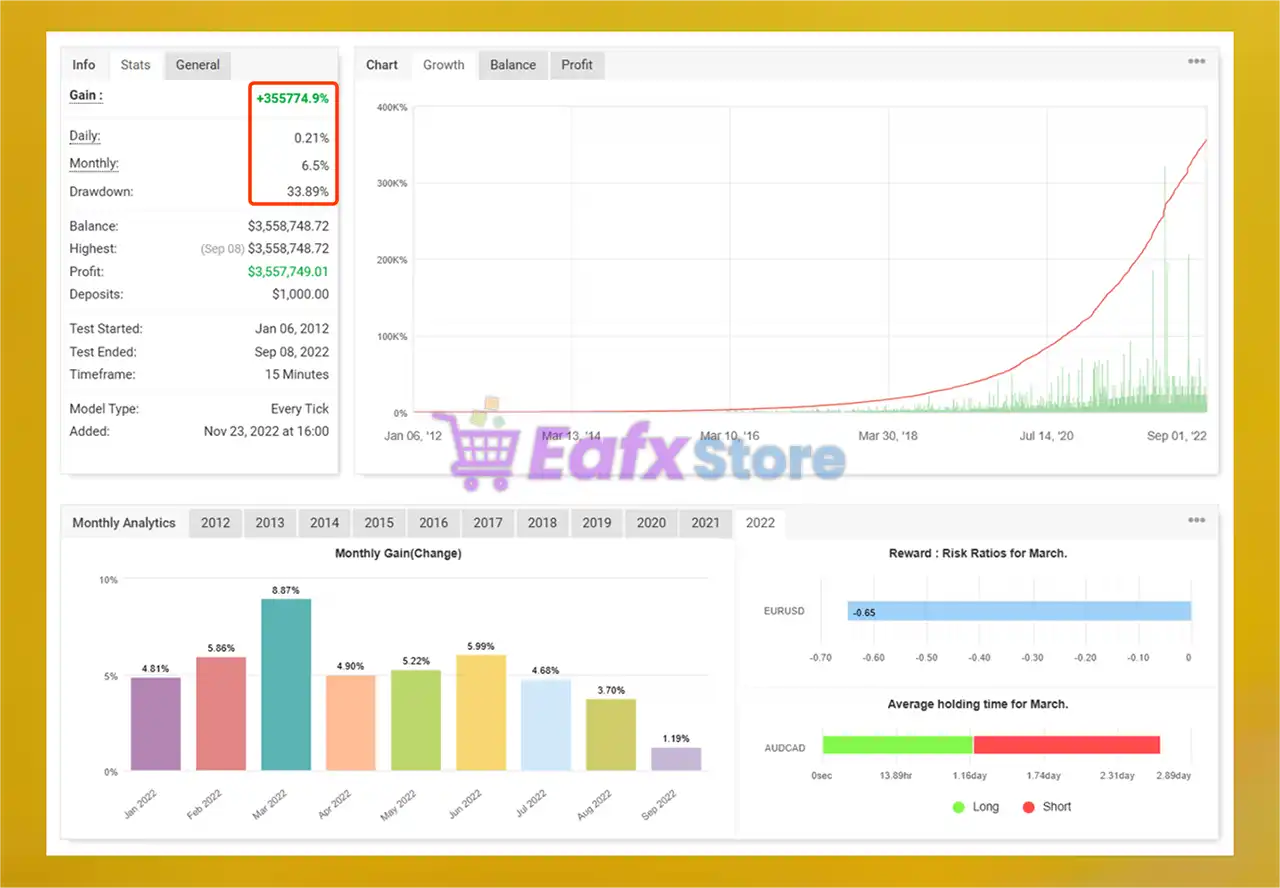Toggle the red Short legend marker
The width and height of the screenshot is (1280, 888).
[1029, 807]
